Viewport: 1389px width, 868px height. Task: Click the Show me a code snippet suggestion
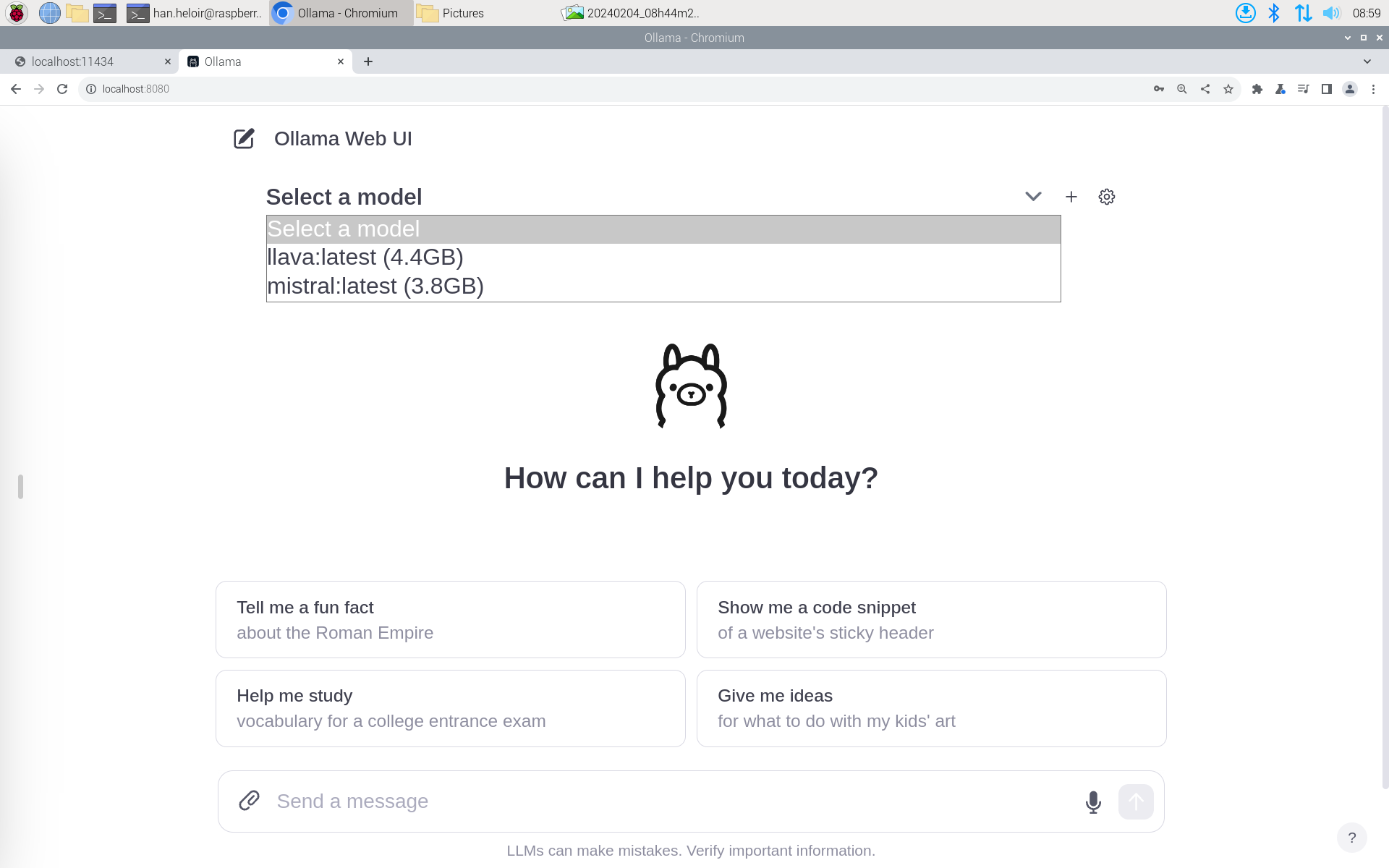tap(931, 620)
